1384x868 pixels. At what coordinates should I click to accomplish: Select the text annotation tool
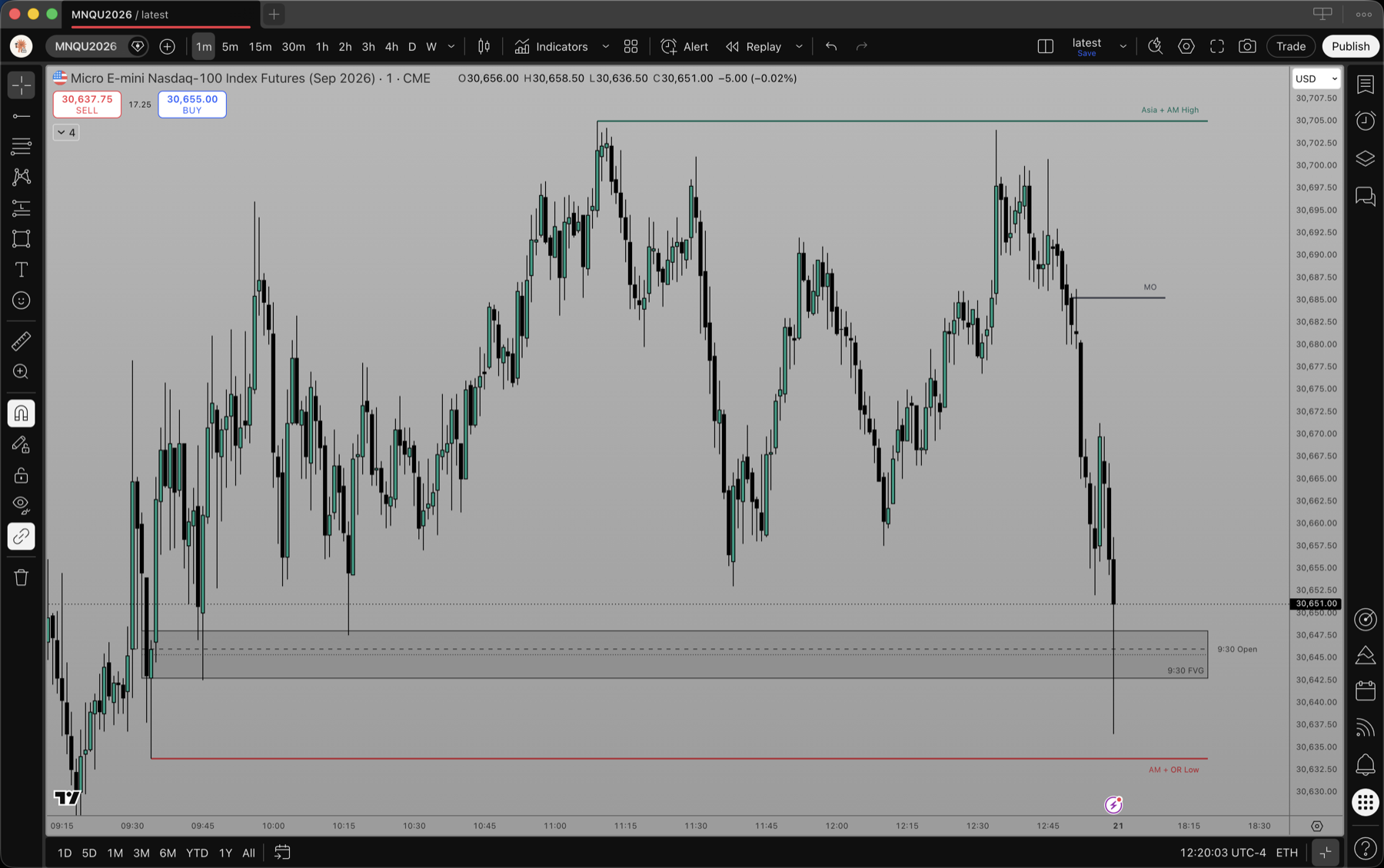coord(22,269)
